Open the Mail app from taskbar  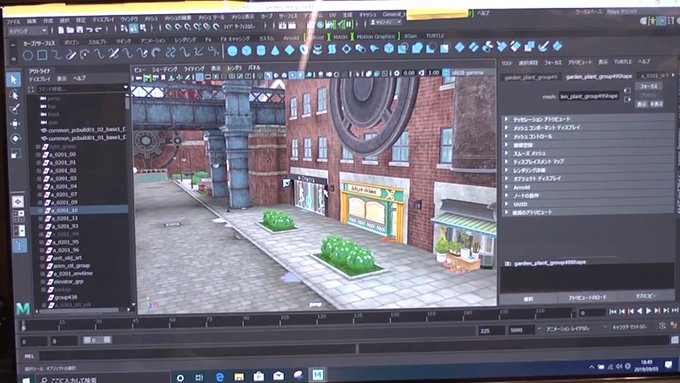278,376
